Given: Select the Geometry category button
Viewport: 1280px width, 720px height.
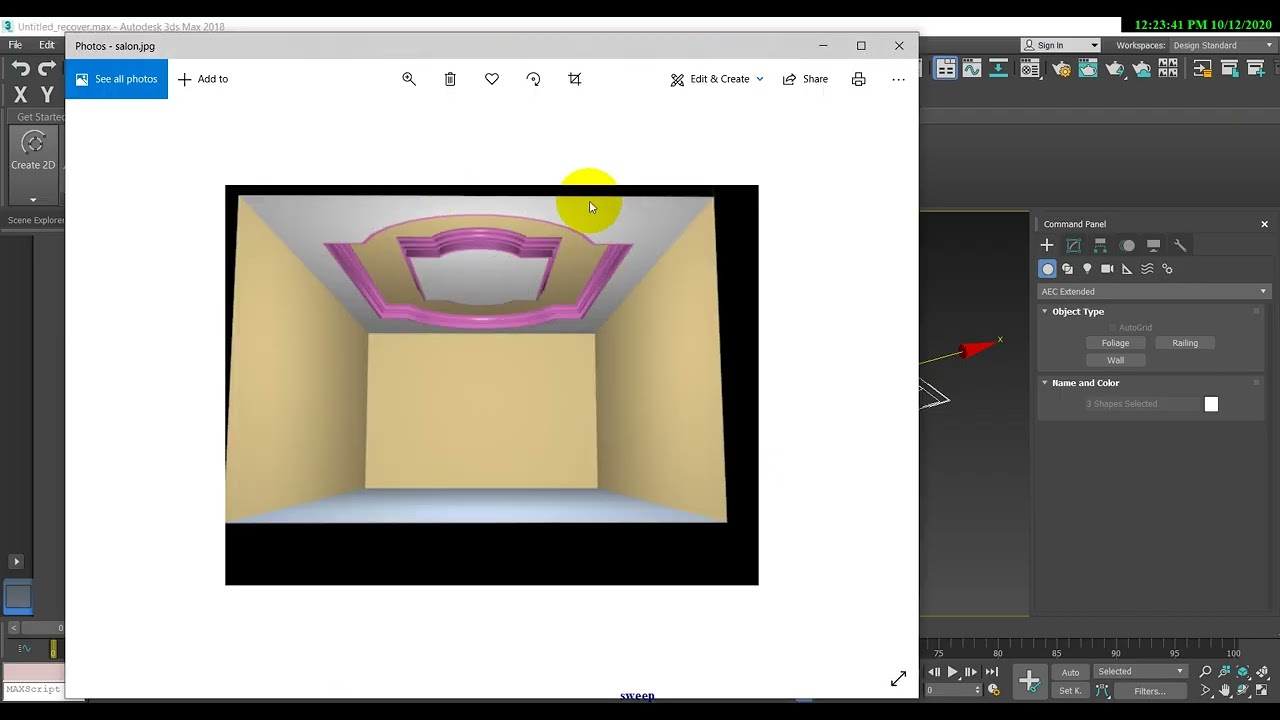Looking at the screenshot, I should [1047, 269].
